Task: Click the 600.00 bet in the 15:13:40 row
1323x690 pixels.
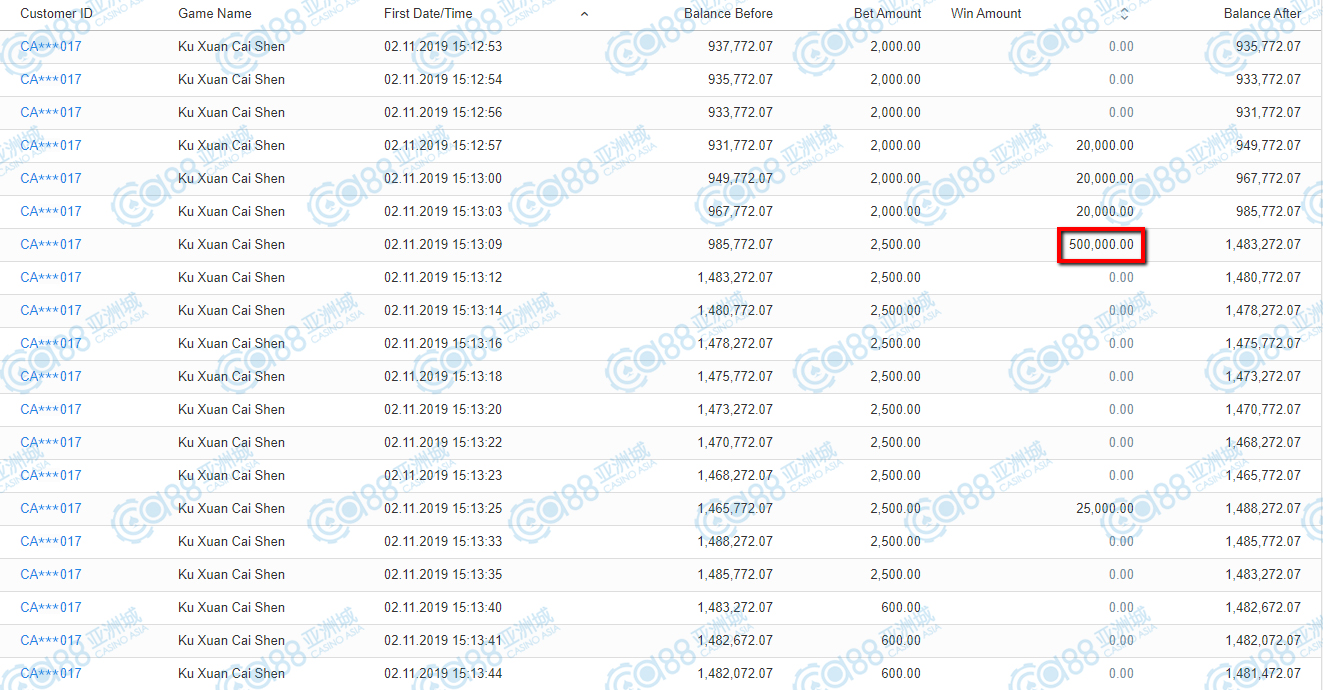Action: tap(901, 607)
